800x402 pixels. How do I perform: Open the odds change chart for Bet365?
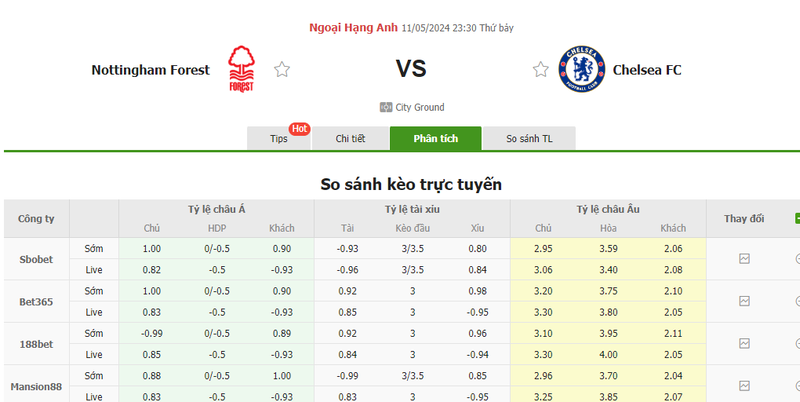(x=744, y=301)
